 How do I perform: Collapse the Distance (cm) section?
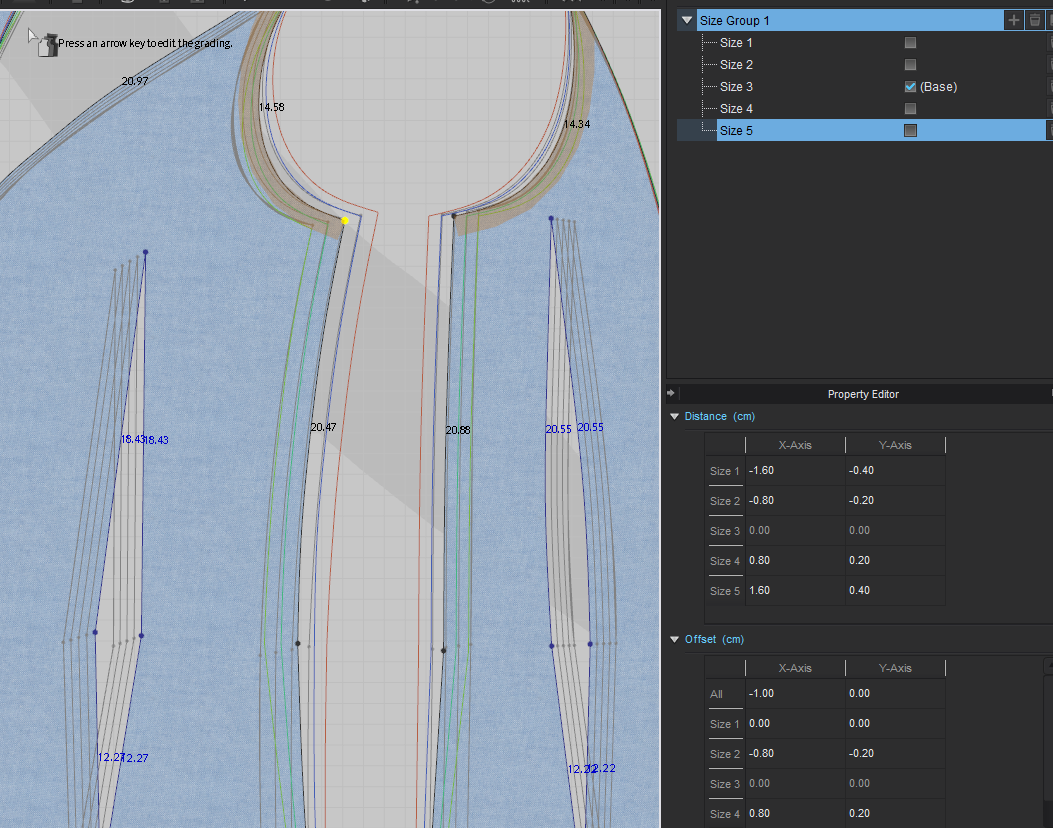(675, 416)
